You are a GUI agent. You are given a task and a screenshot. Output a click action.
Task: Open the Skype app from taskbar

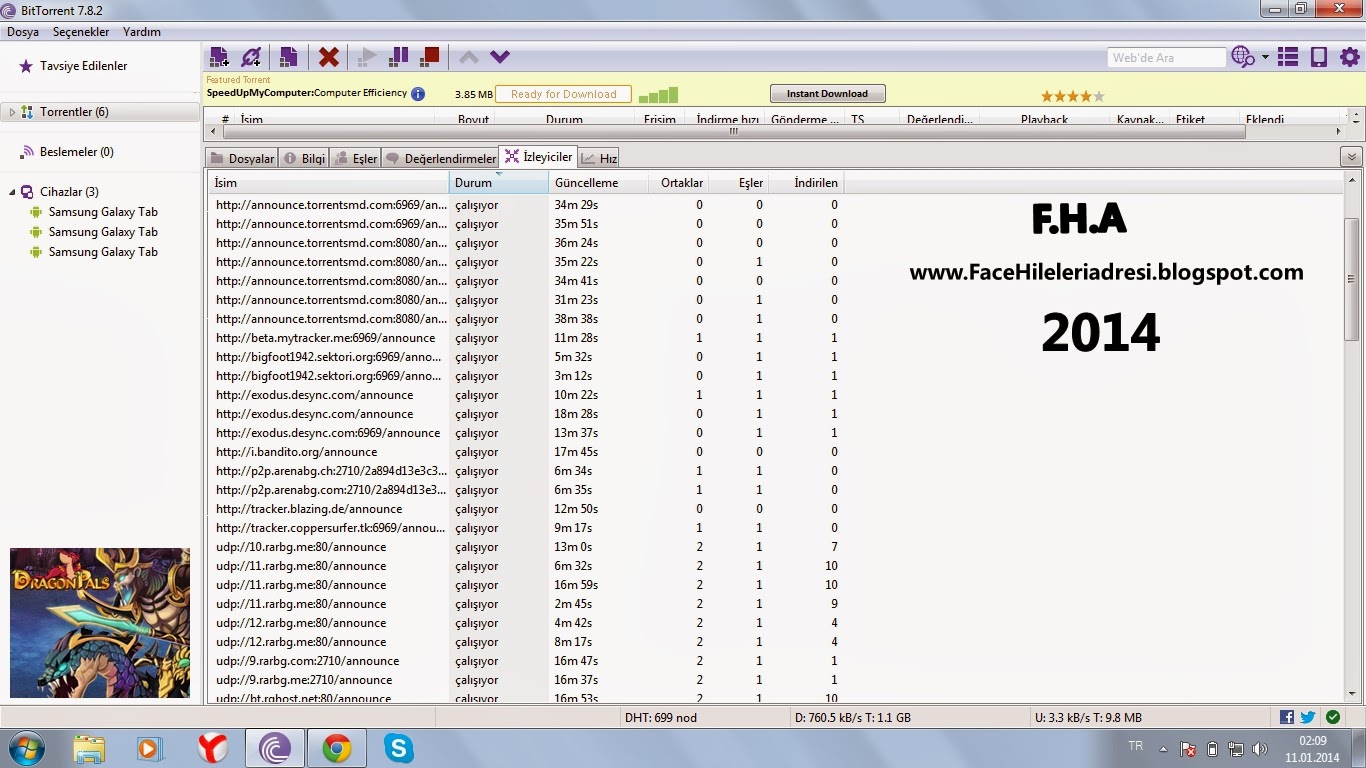[398, 748]
